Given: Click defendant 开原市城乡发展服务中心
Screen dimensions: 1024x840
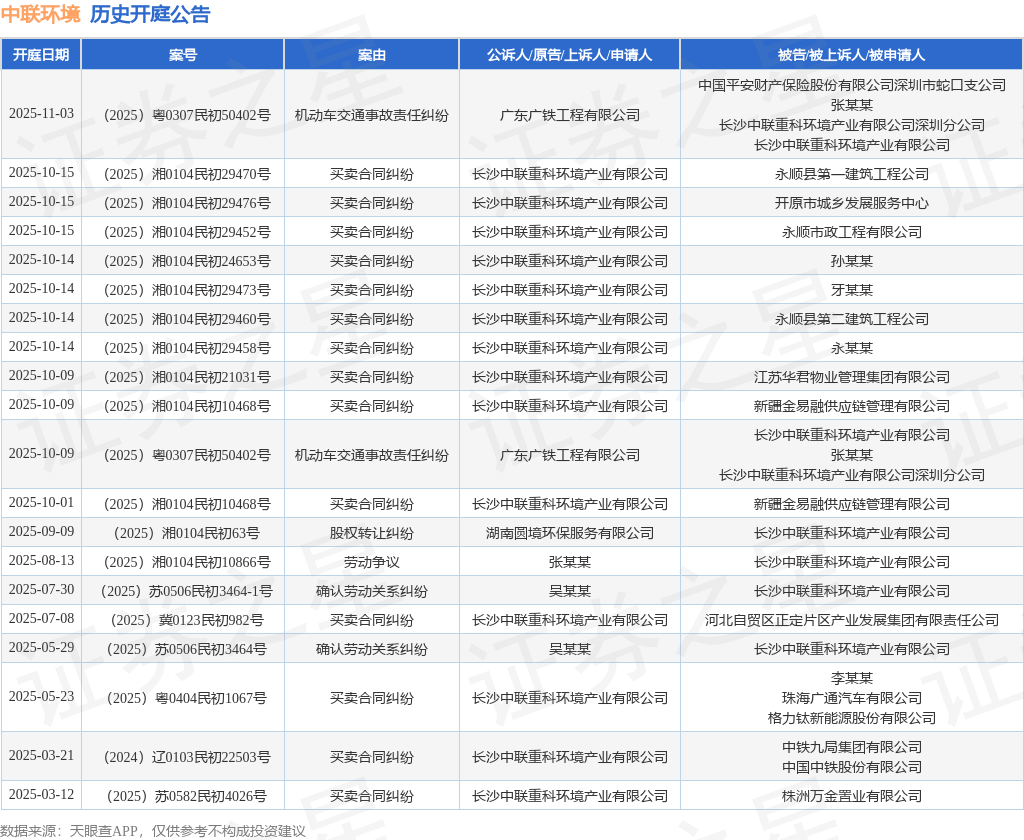Looking at the screenshot, I should [852, 203].
